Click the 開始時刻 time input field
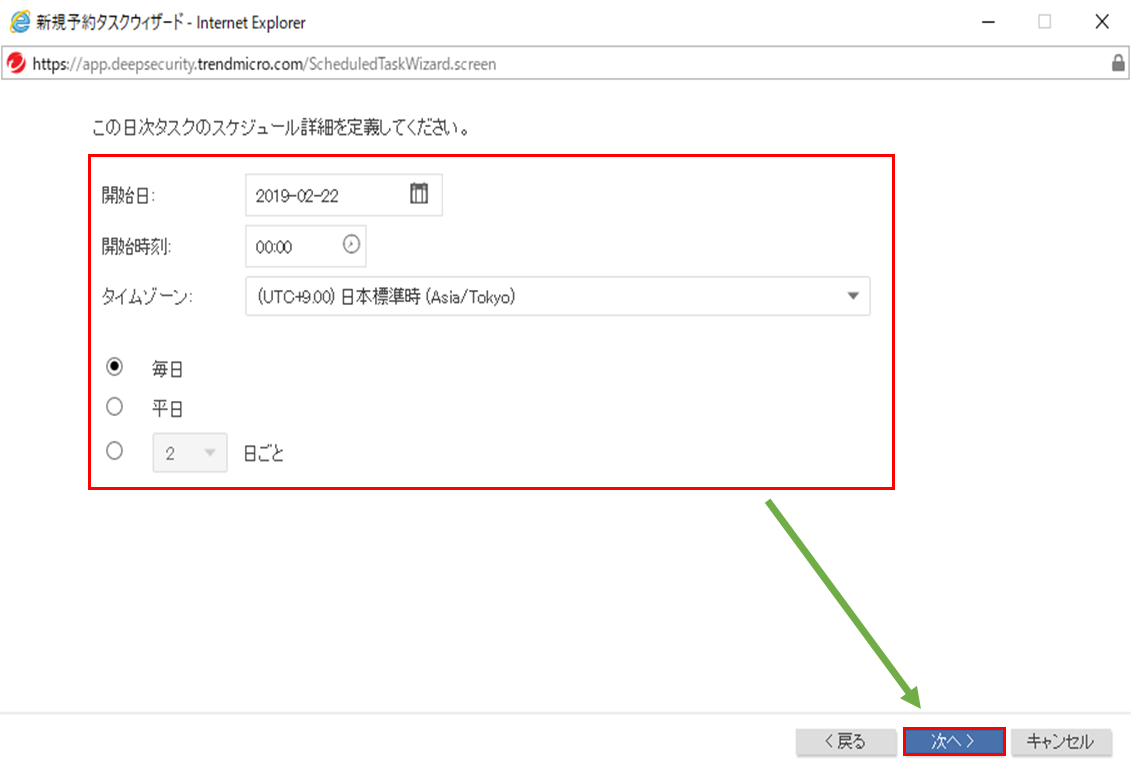 [306, 246]
